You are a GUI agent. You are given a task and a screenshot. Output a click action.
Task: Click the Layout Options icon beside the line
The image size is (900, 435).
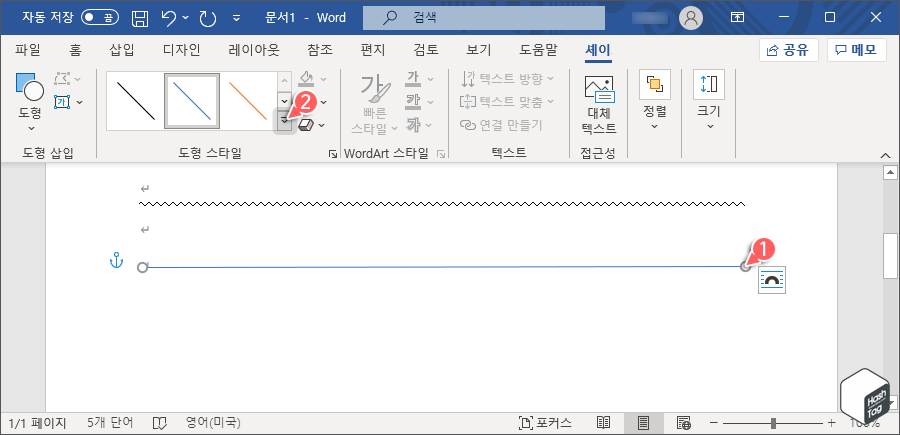click(772, 279)
